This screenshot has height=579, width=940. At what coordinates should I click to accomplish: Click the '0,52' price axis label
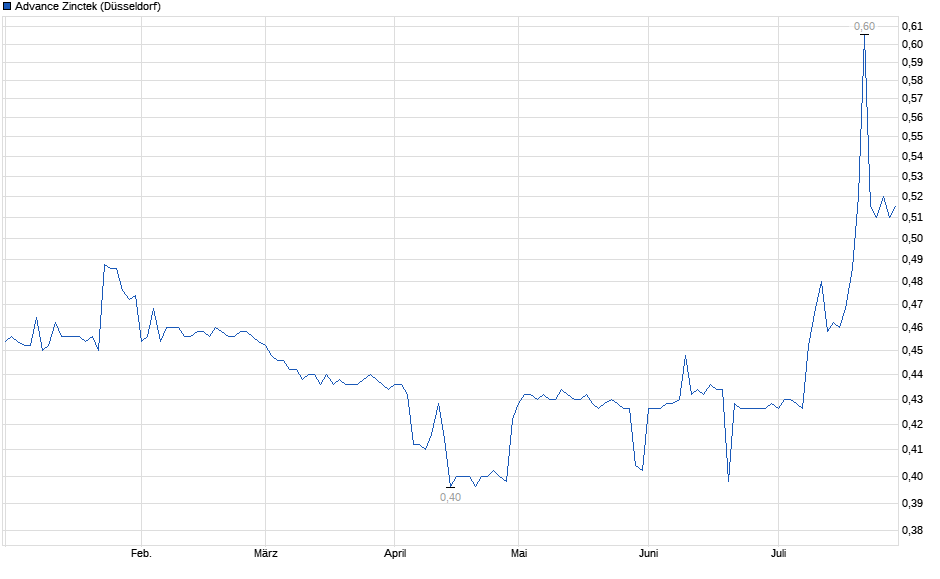[912, 197]
